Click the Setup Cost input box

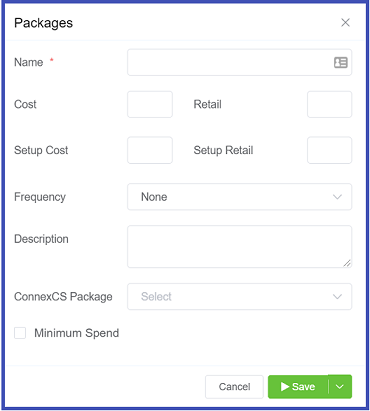tap(150, 150)
